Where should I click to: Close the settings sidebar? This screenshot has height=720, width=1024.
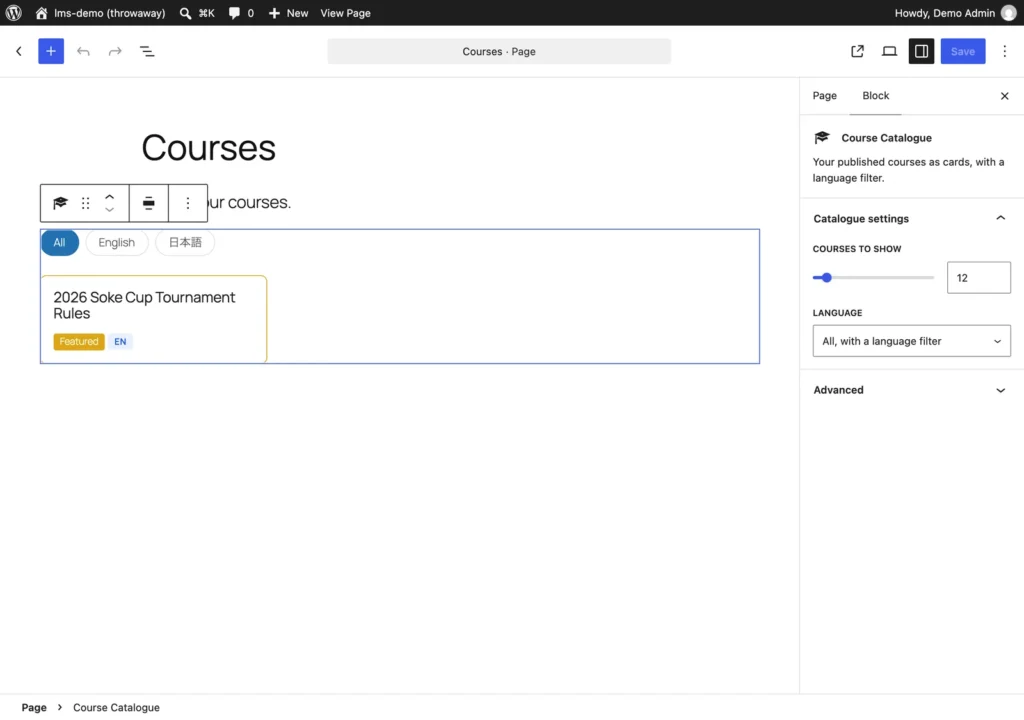pos(1004,96)
